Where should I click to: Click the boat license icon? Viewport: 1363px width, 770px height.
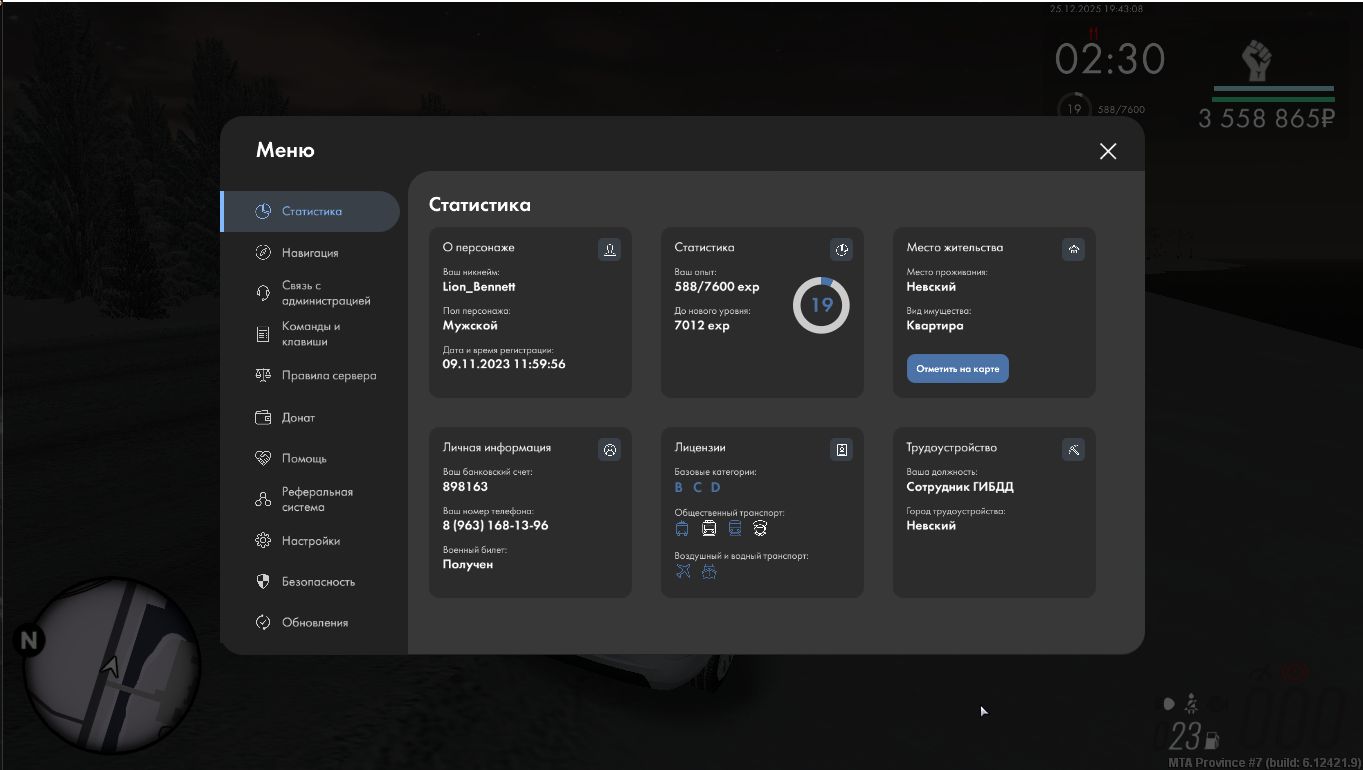[709, 571]
